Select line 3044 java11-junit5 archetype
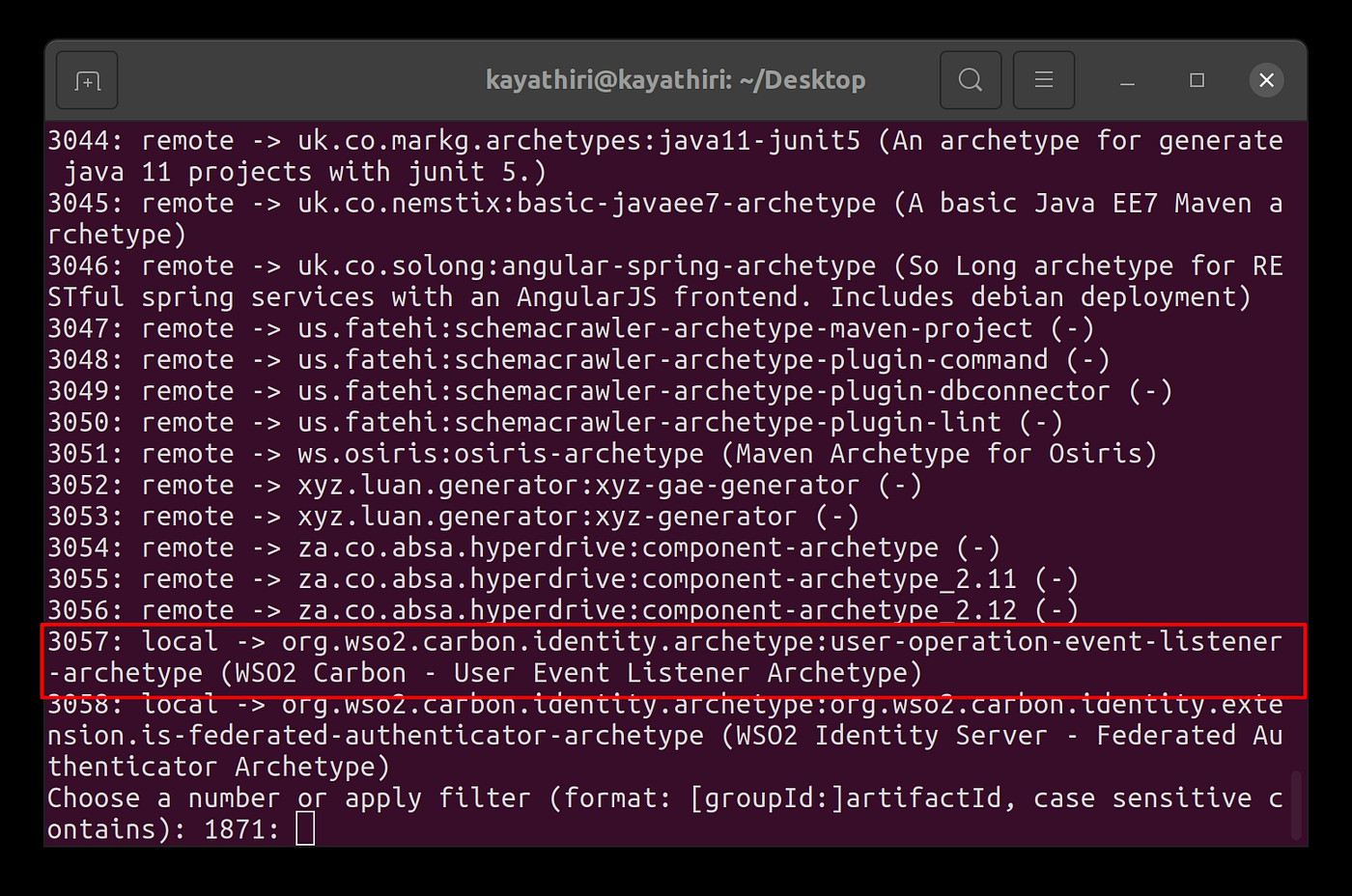 tap(665, 156)
